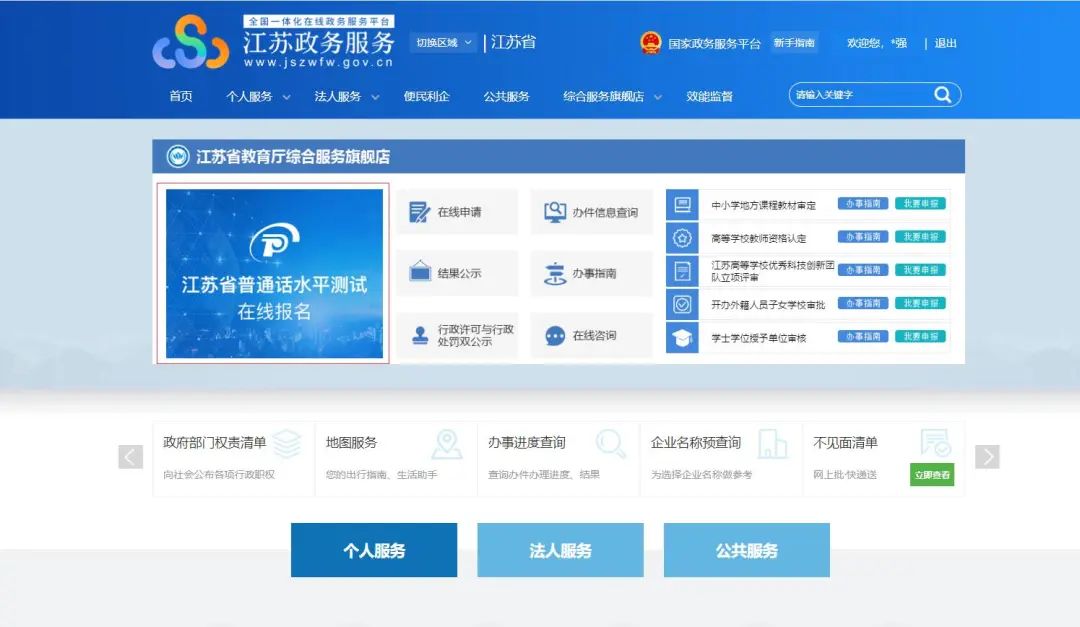Click the 立即查看 green button
Image resolution: width=1080 pixels, height=627 pixels.
[932, 475]
